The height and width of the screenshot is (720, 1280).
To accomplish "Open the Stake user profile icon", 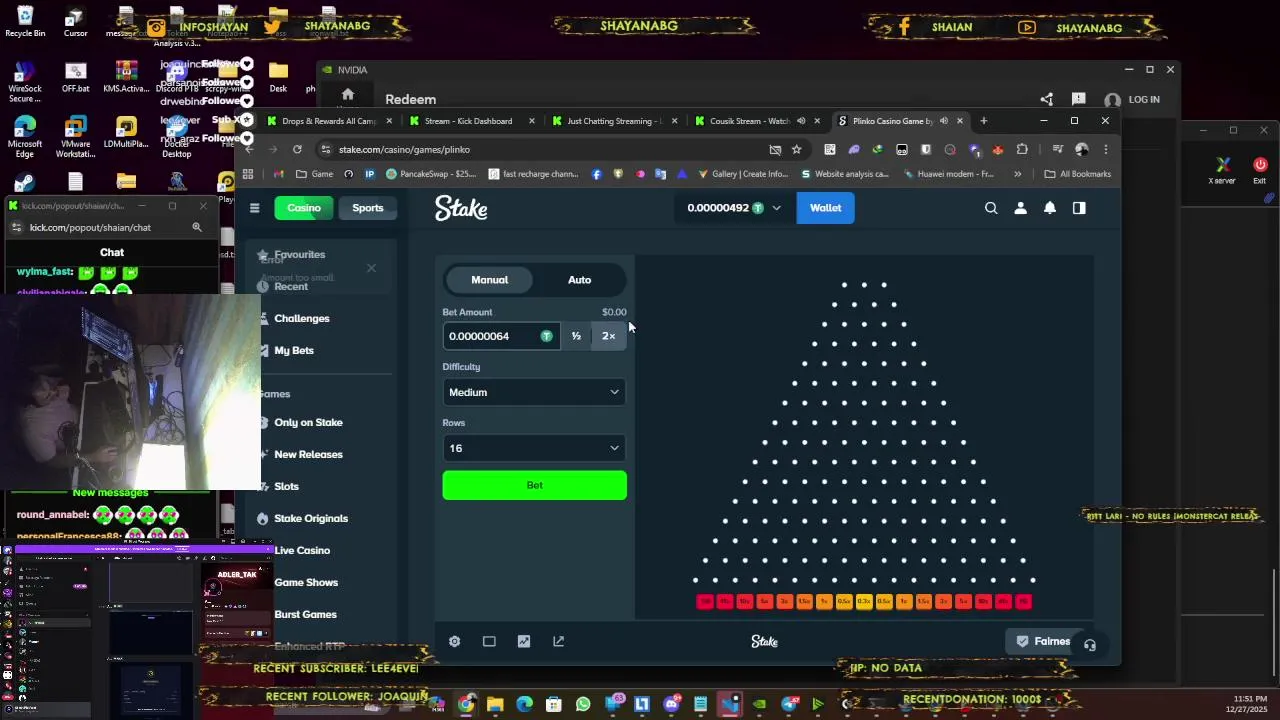I will 1020,208.
